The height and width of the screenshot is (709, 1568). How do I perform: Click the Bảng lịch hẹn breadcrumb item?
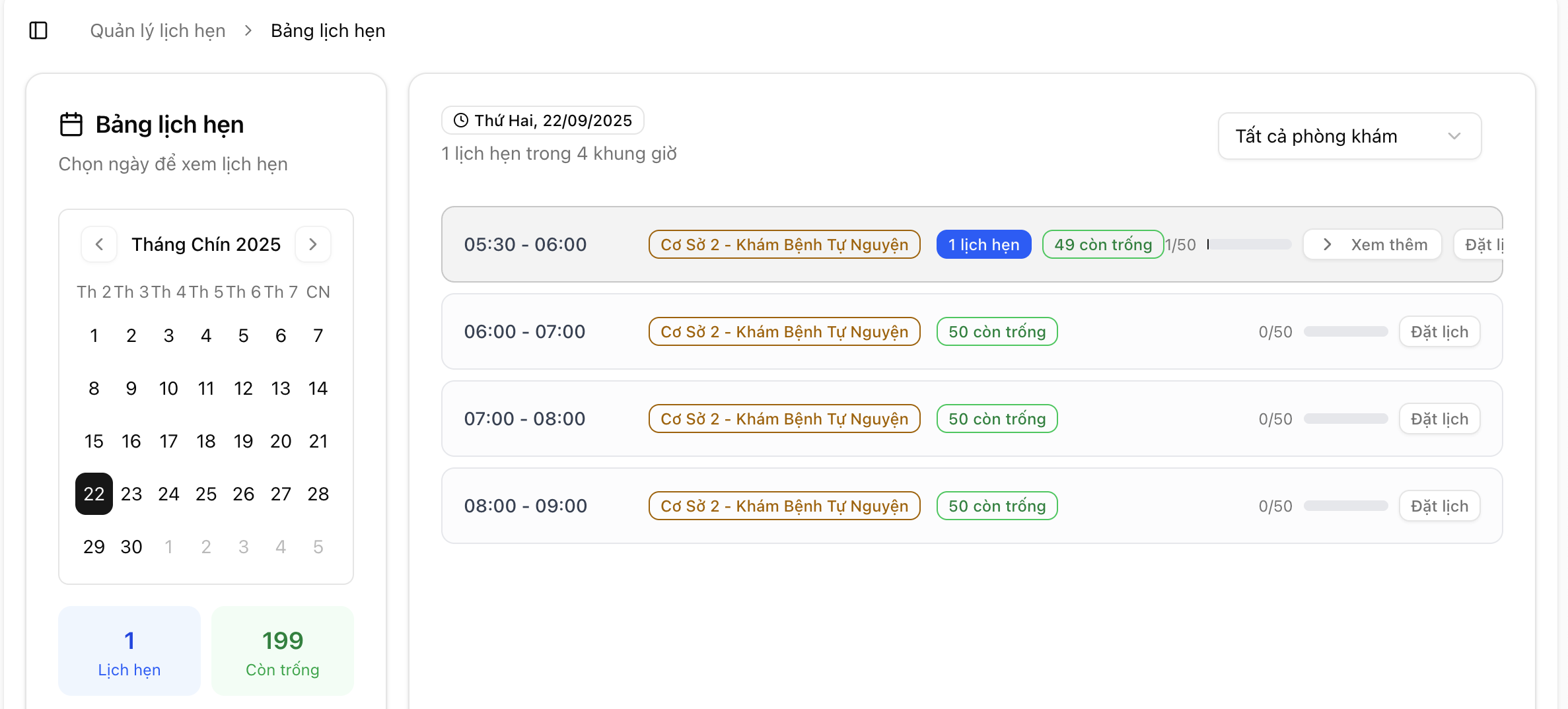click(328, 30)
